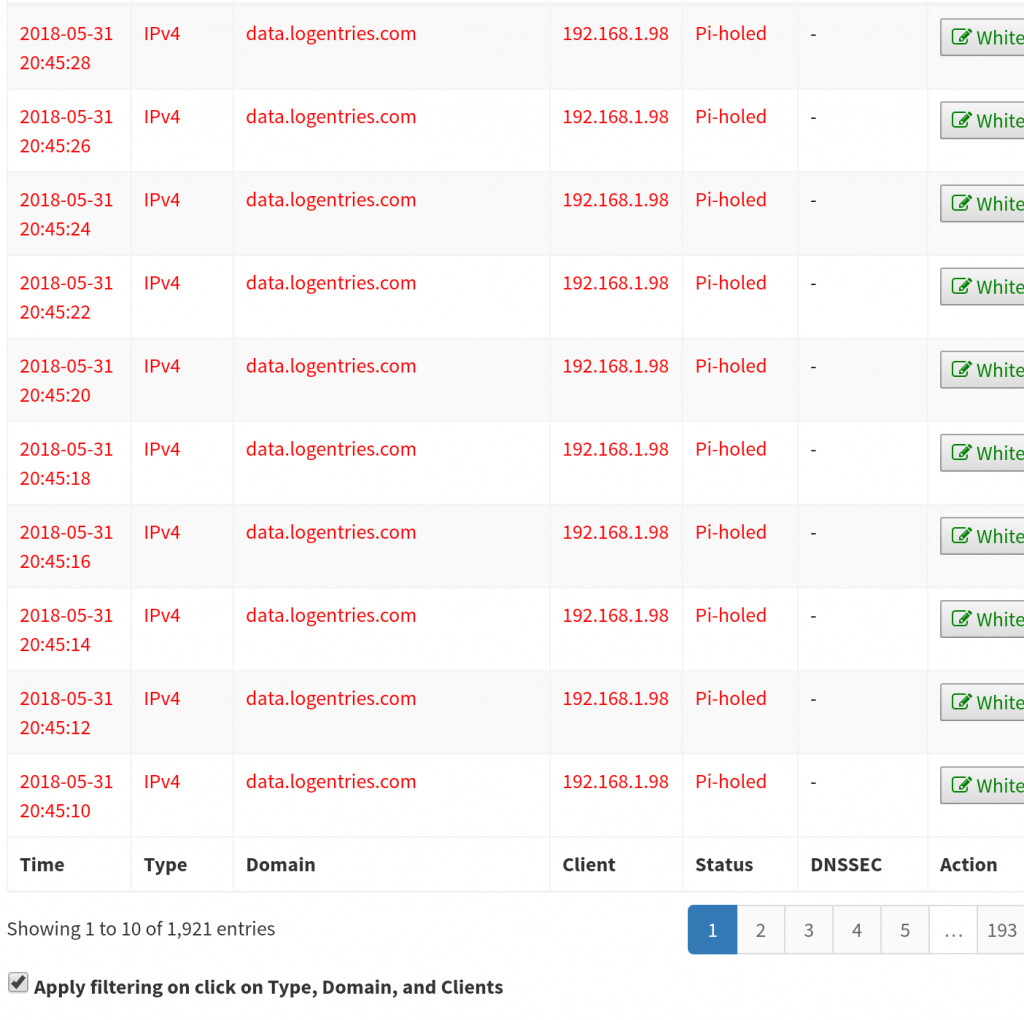Toggle the Apply filtering on click checkbox
The width and height of the screenshot is (1024, 1020).
tap(18, 984)
